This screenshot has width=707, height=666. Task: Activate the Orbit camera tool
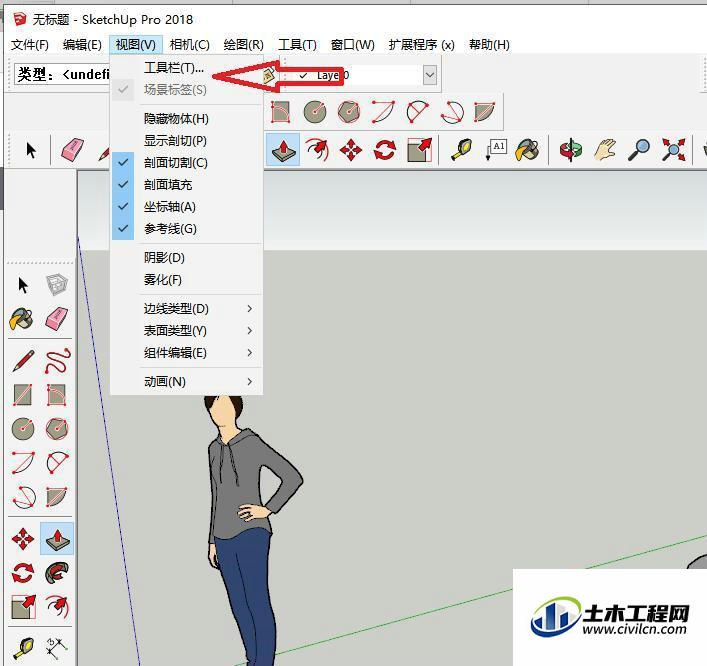(571, 150)
